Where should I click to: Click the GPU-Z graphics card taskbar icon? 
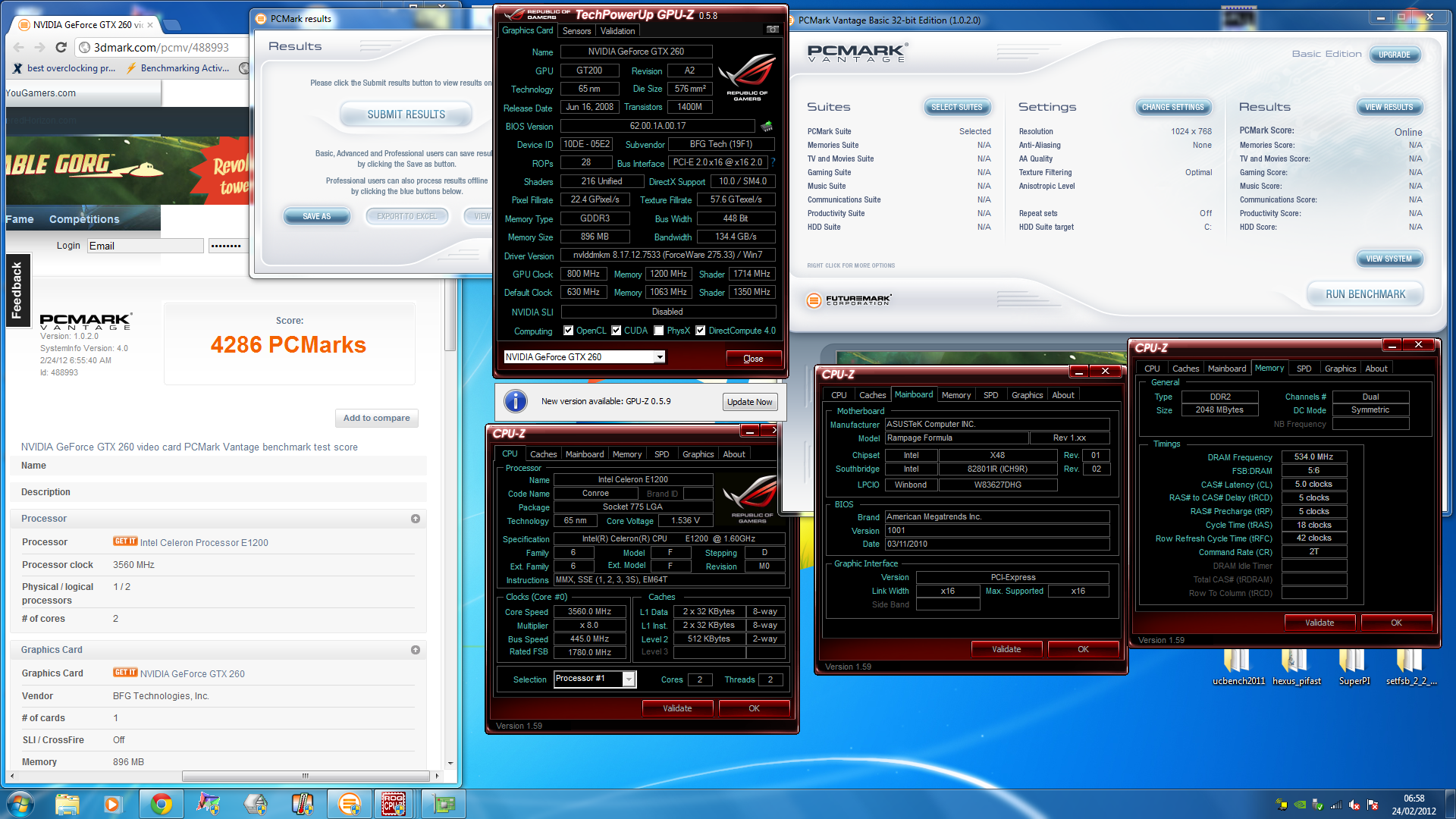(x=444, y=804)
